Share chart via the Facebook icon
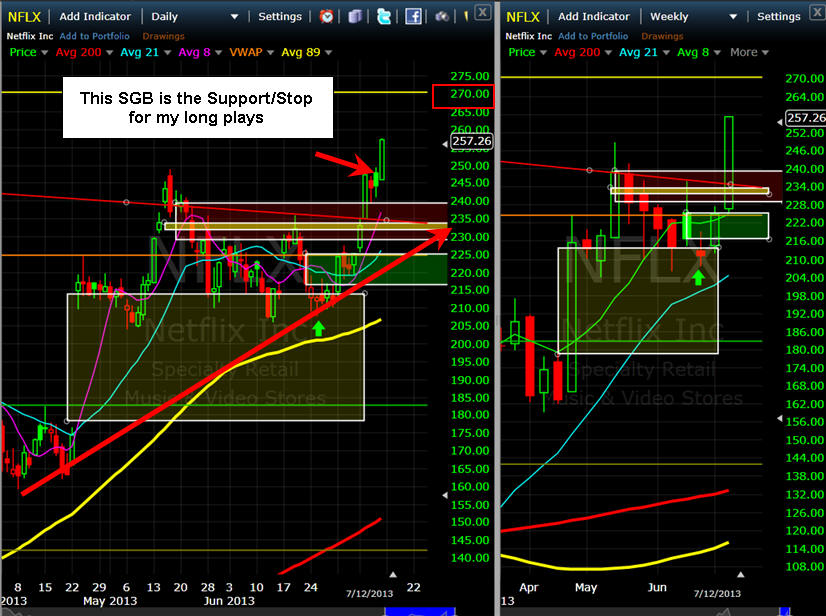 [x=413, y=16]
